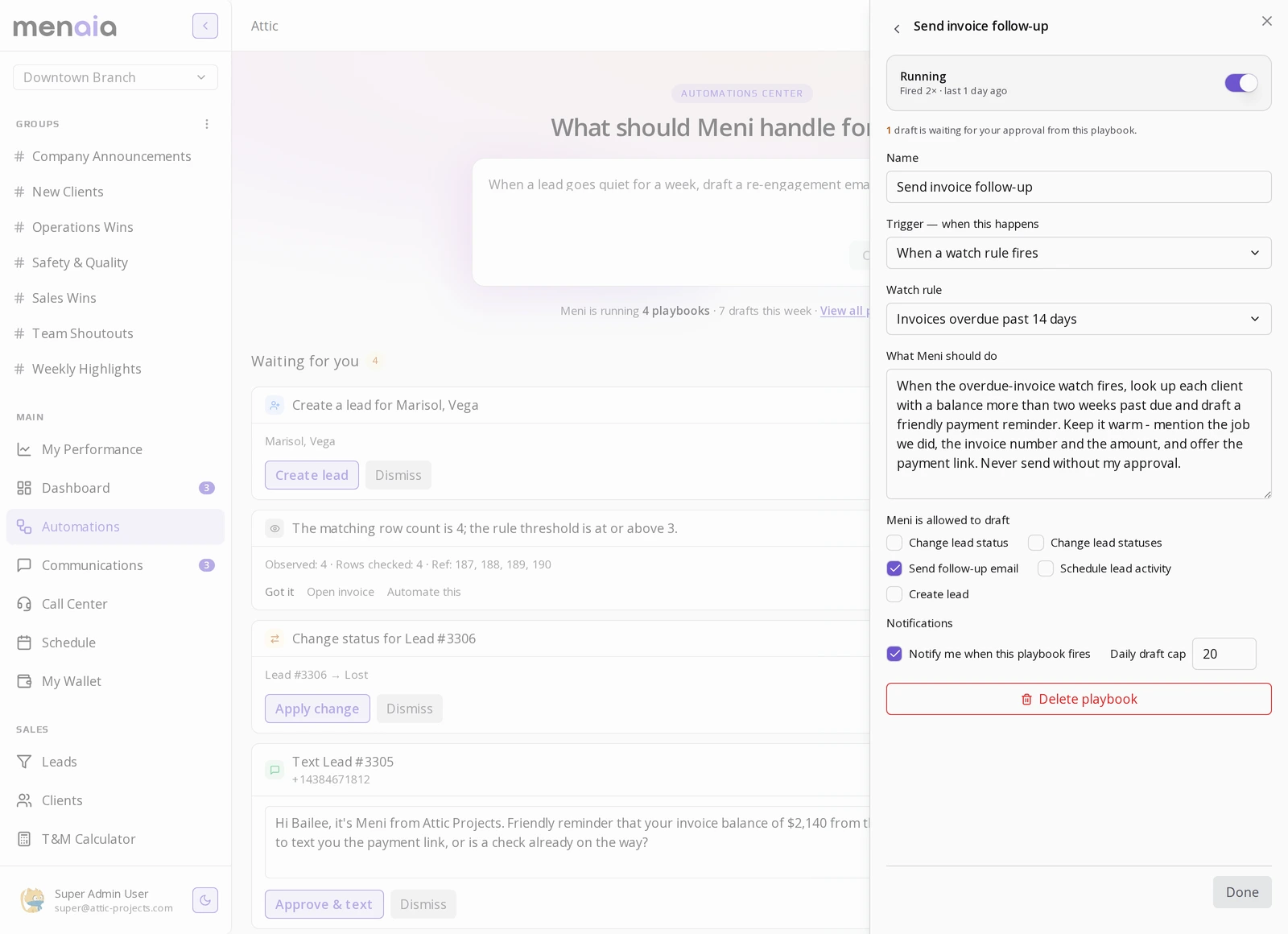
Task: Select Automations in the main menu
Action: 115,527
